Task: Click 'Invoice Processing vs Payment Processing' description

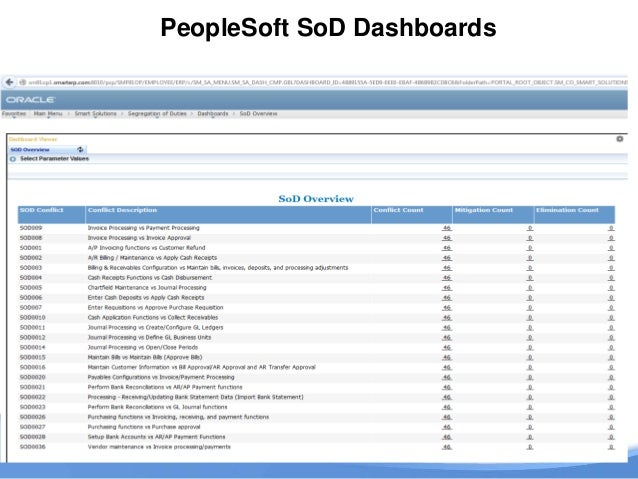Action: 144,228
